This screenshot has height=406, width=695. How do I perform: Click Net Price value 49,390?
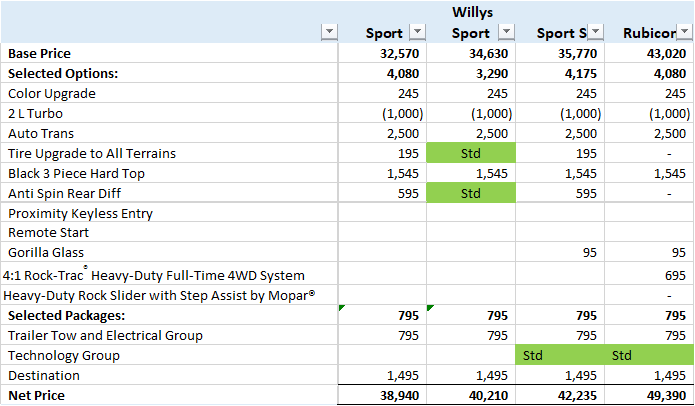667,395
